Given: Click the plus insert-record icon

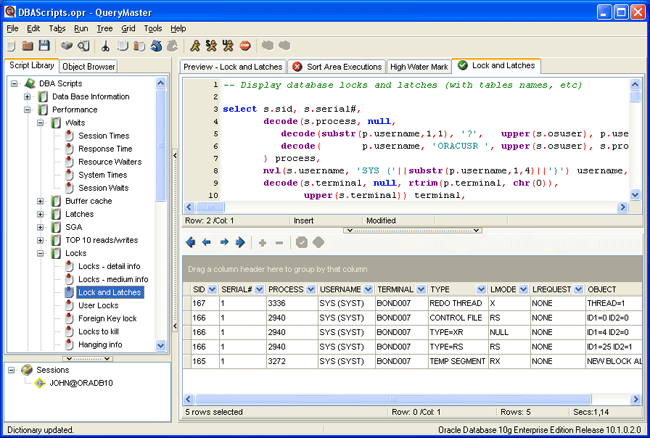Looking at the screenshot, I should coord(262,243).
